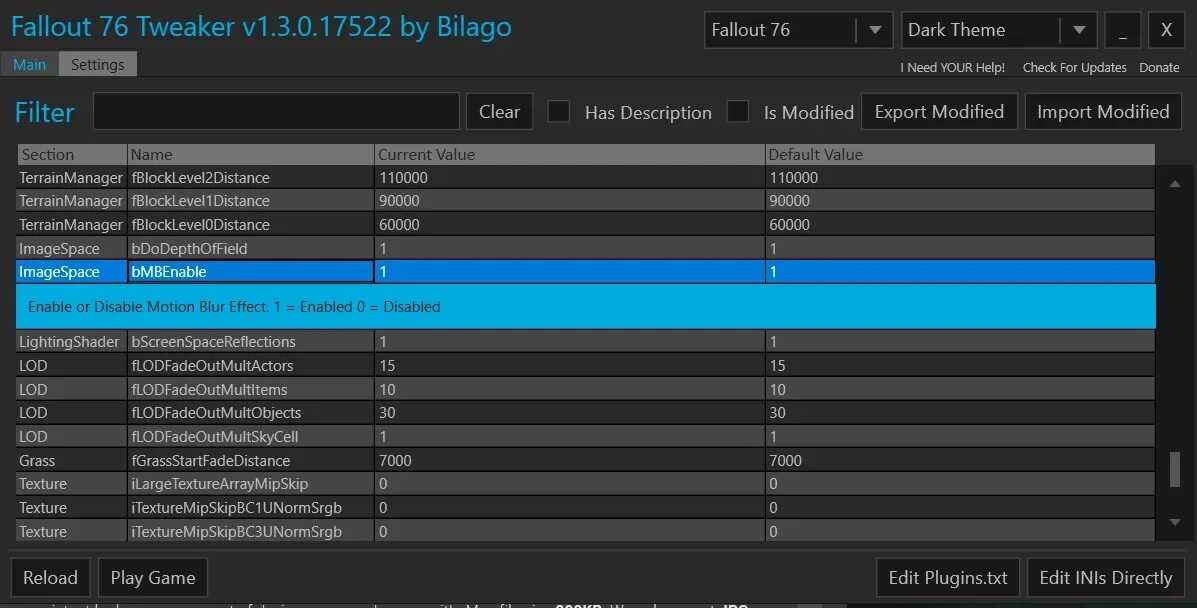
Task: Select the bScreenSpaceReflections row name
Action: tap(250, 341)
